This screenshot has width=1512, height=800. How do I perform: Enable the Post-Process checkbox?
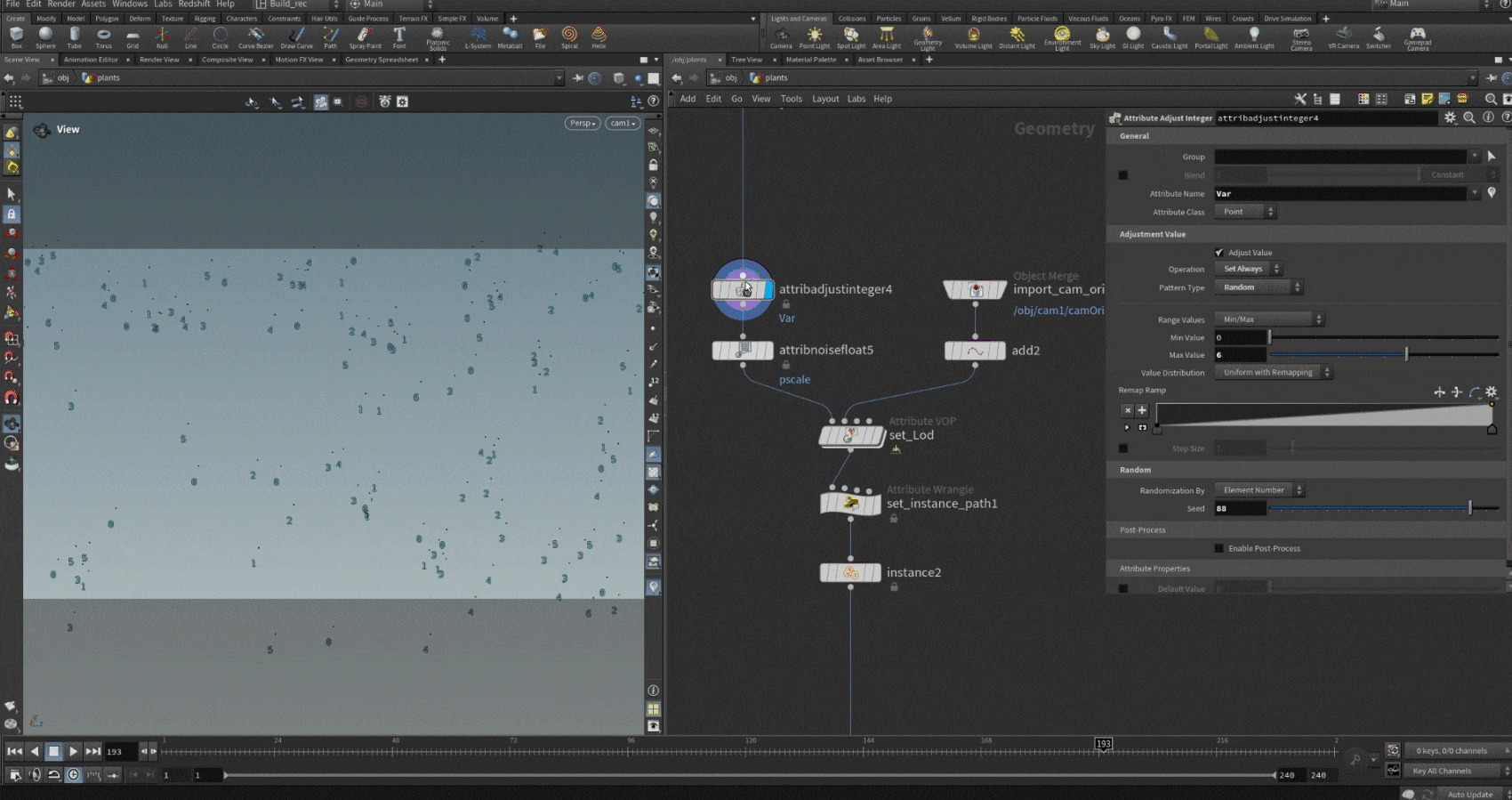pyautogui.click(x=1219, y=548)
